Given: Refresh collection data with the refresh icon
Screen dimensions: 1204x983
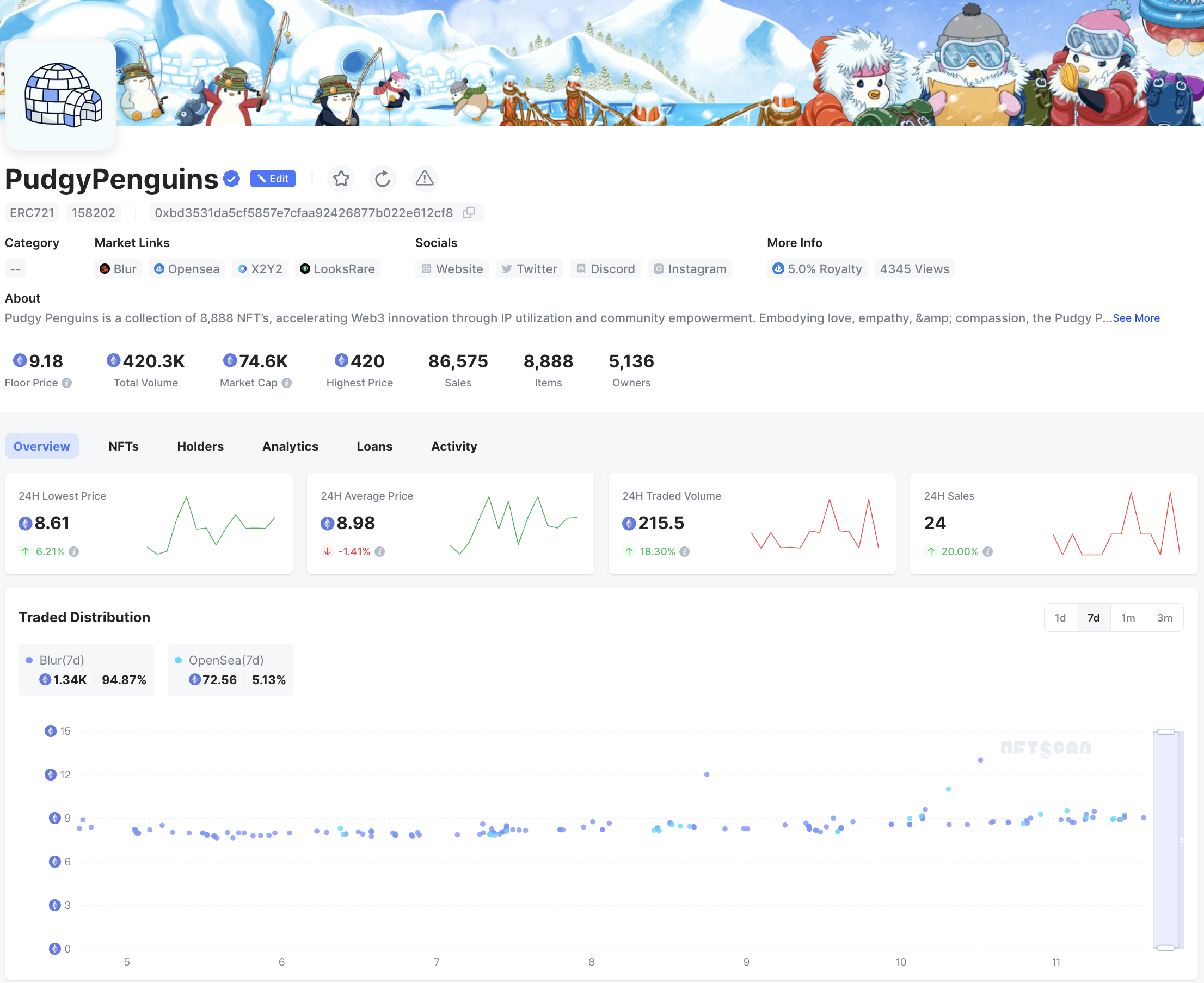Looking at the screenshot, I should 383,179.
